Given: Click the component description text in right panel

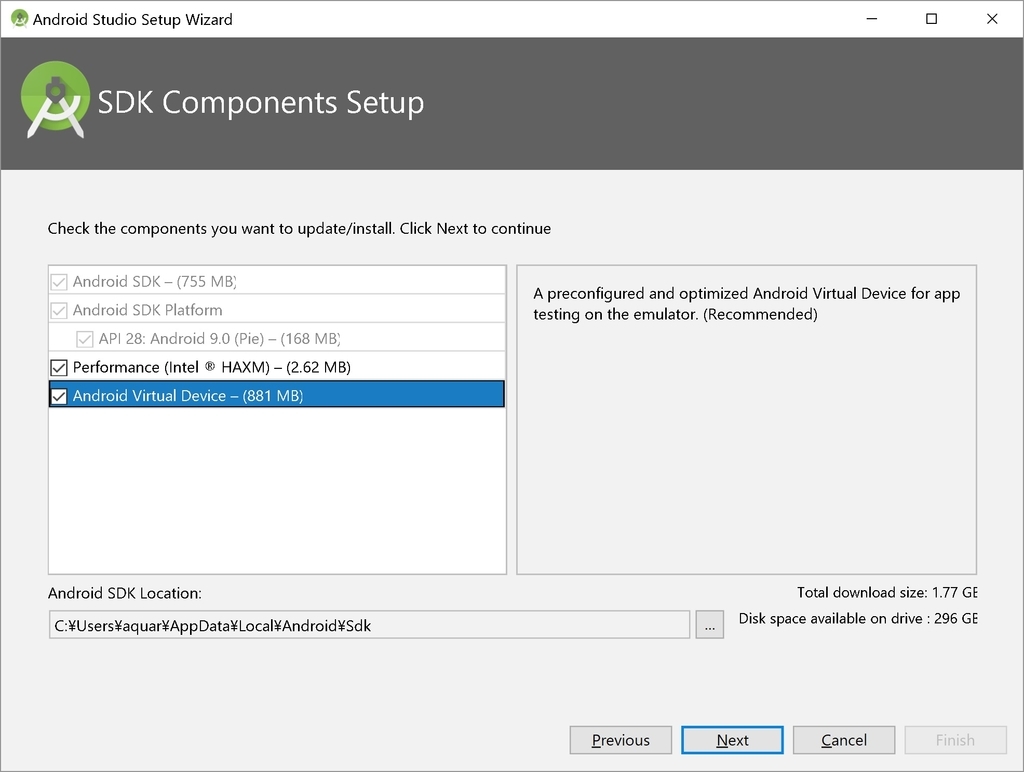Looking at the screenshot, I should point(746,304).
